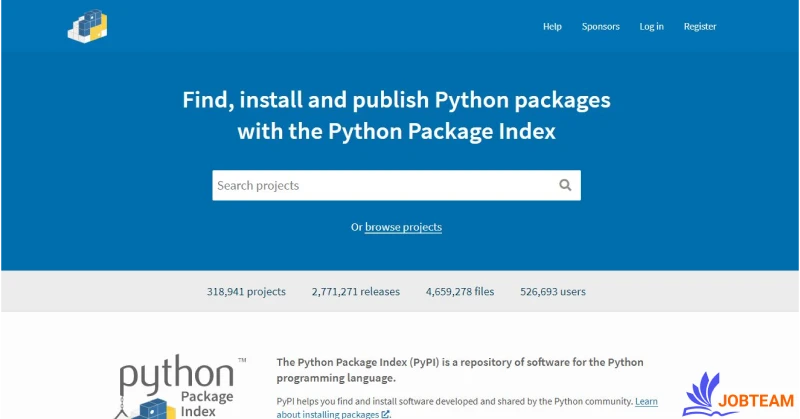800x419 pixels.
Task: Click the 526,693 users statistic
Action: (553, 292)
